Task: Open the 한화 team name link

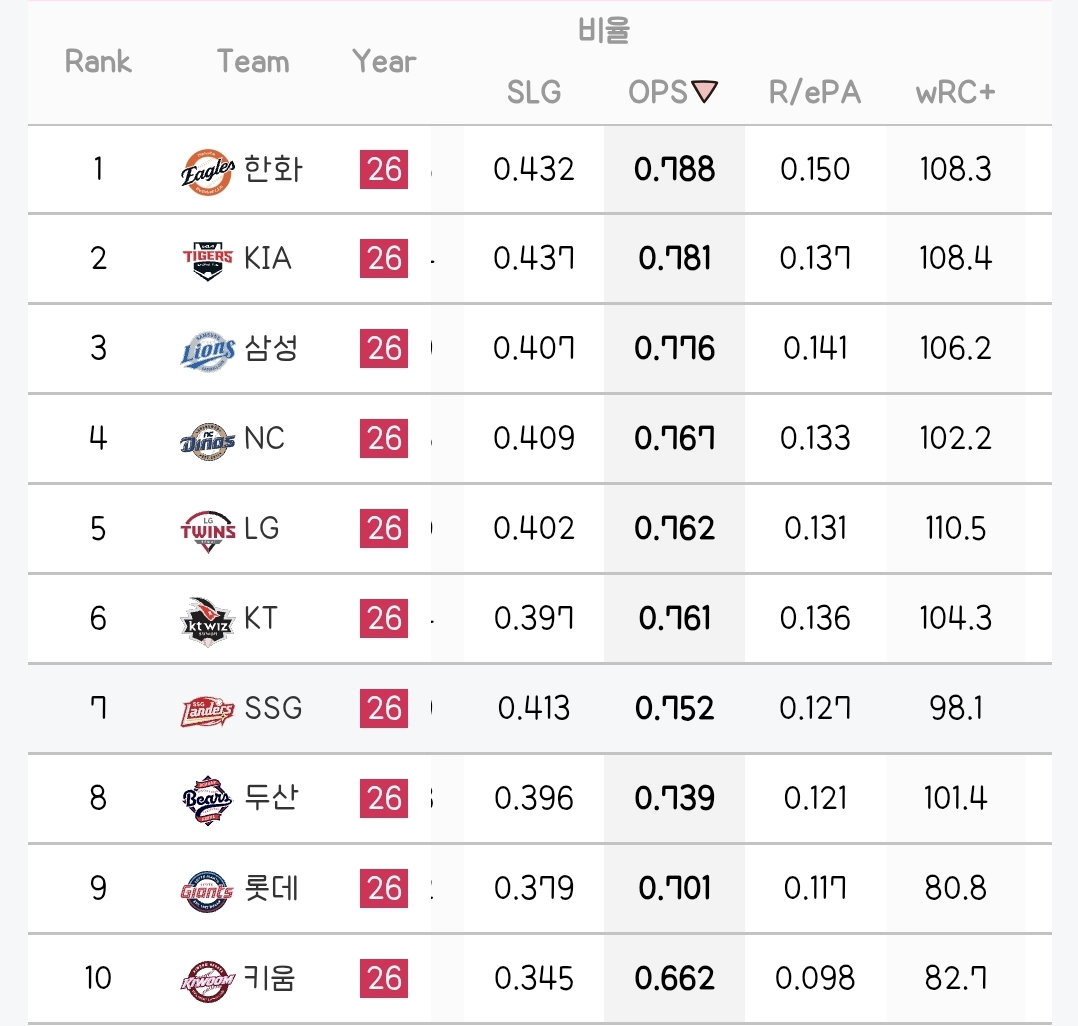Action: 273,169
